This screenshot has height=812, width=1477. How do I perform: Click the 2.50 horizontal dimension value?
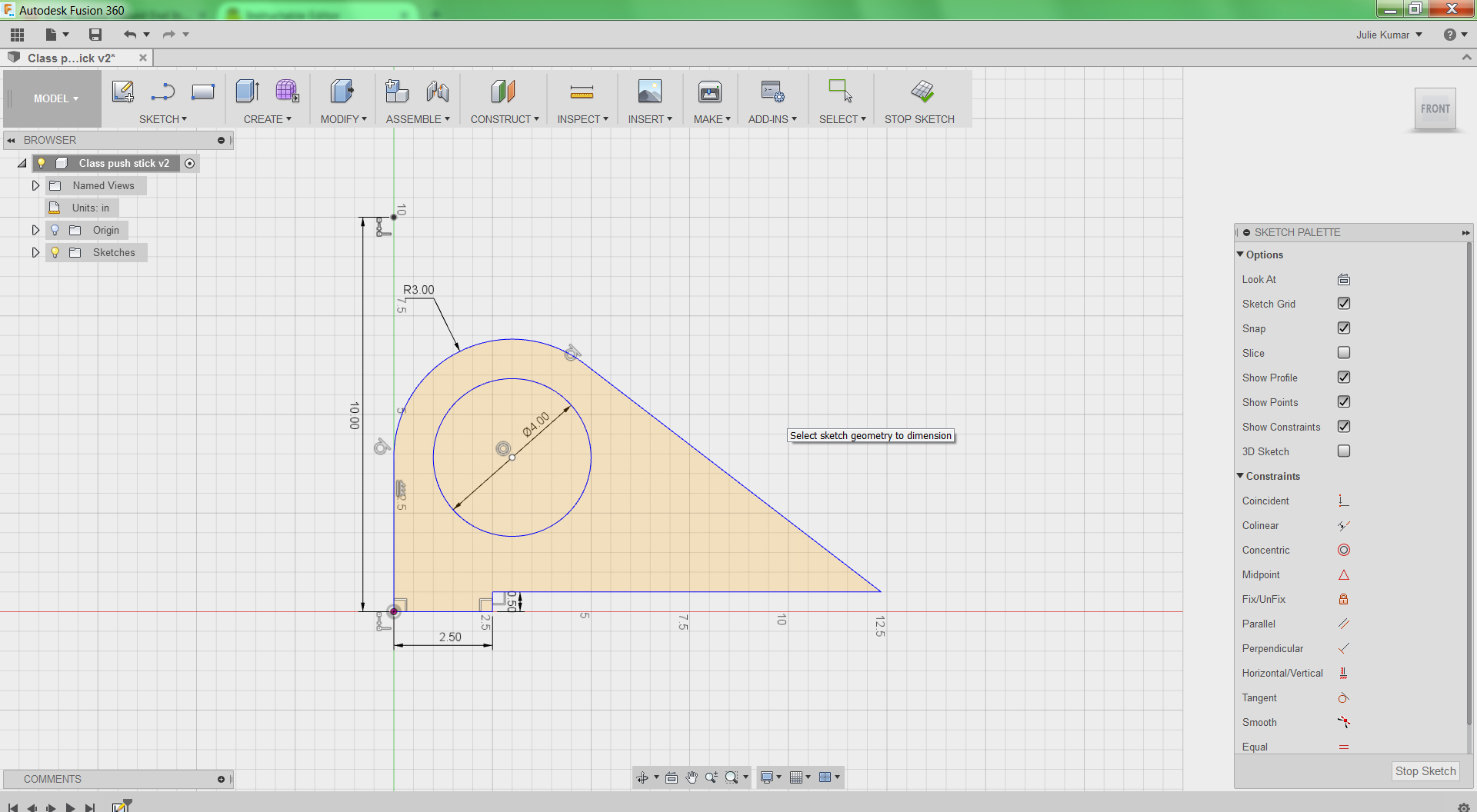coord(450,637)
